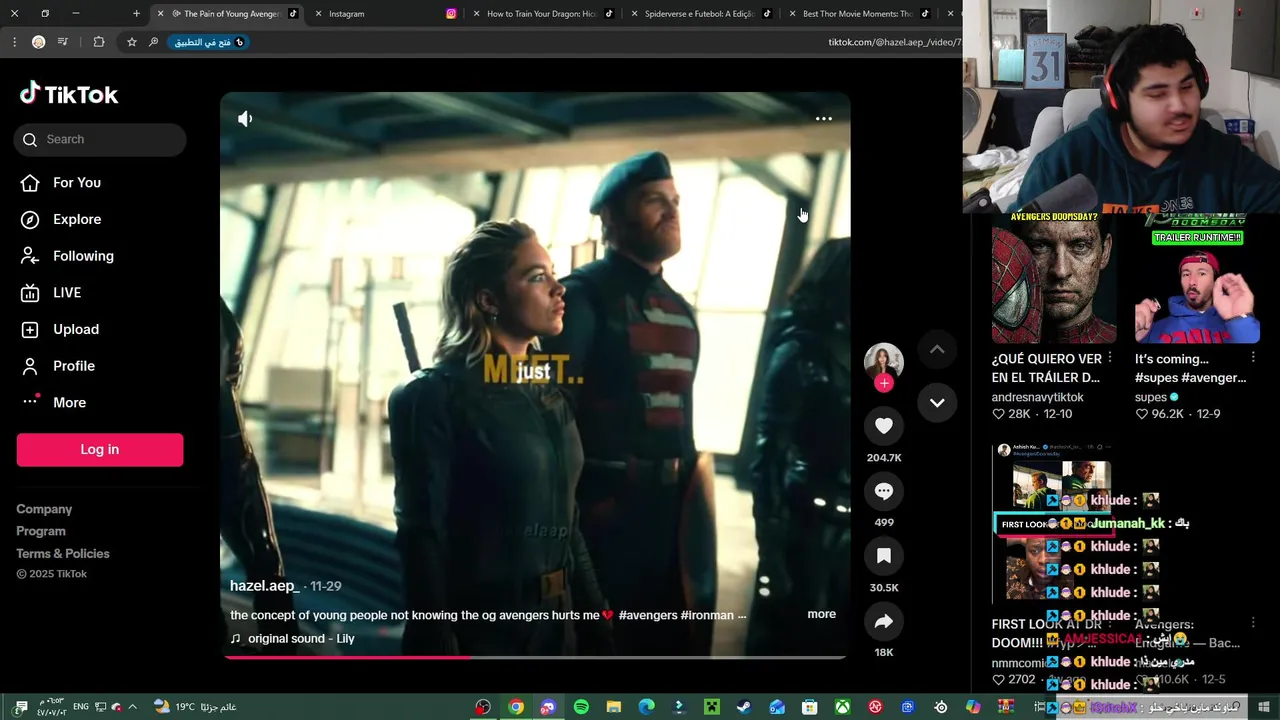Expand the Program footer section
This screenshot has width=1280, height=720.
[41, 531]
